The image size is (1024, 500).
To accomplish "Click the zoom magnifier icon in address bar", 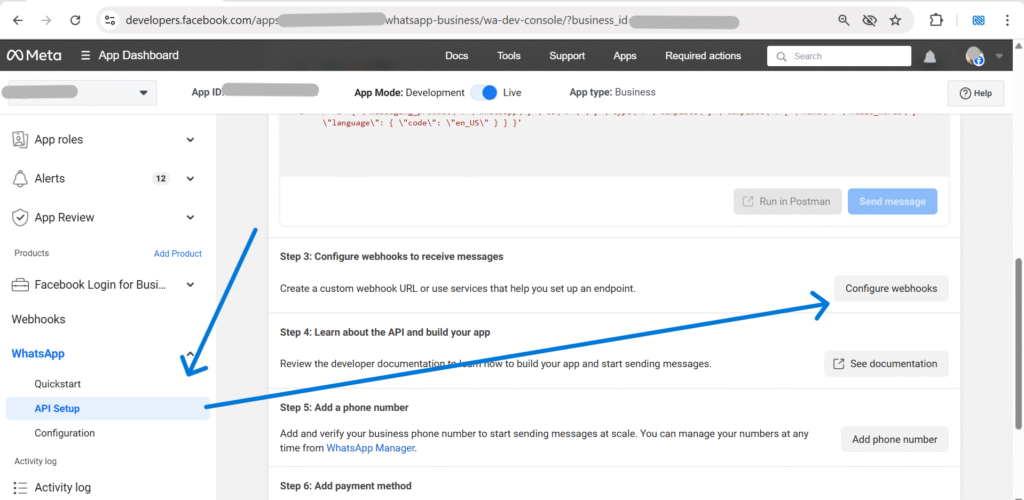I will coord(844,19).
